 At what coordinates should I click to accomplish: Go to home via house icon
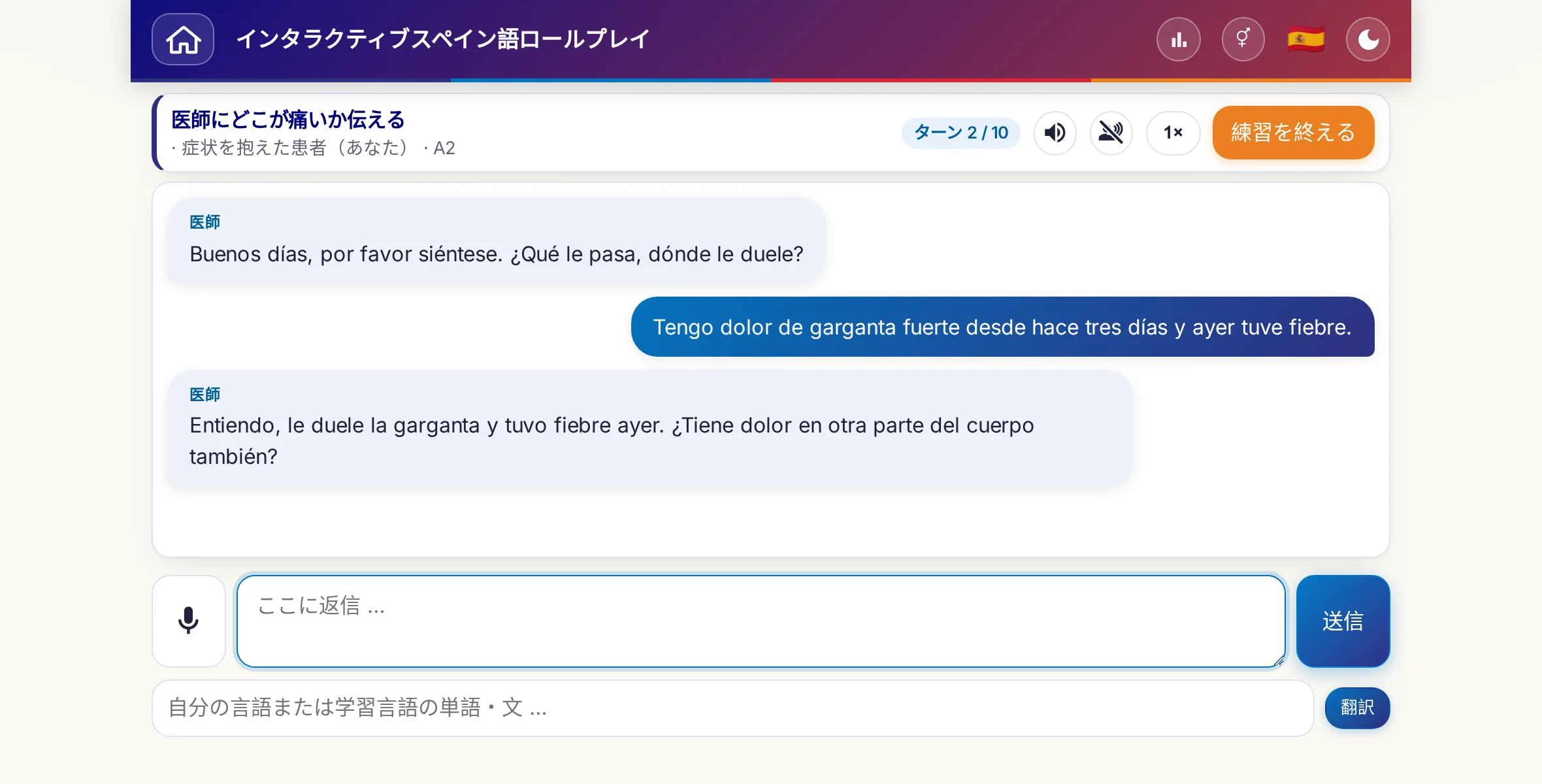click(x=183, y=39)
